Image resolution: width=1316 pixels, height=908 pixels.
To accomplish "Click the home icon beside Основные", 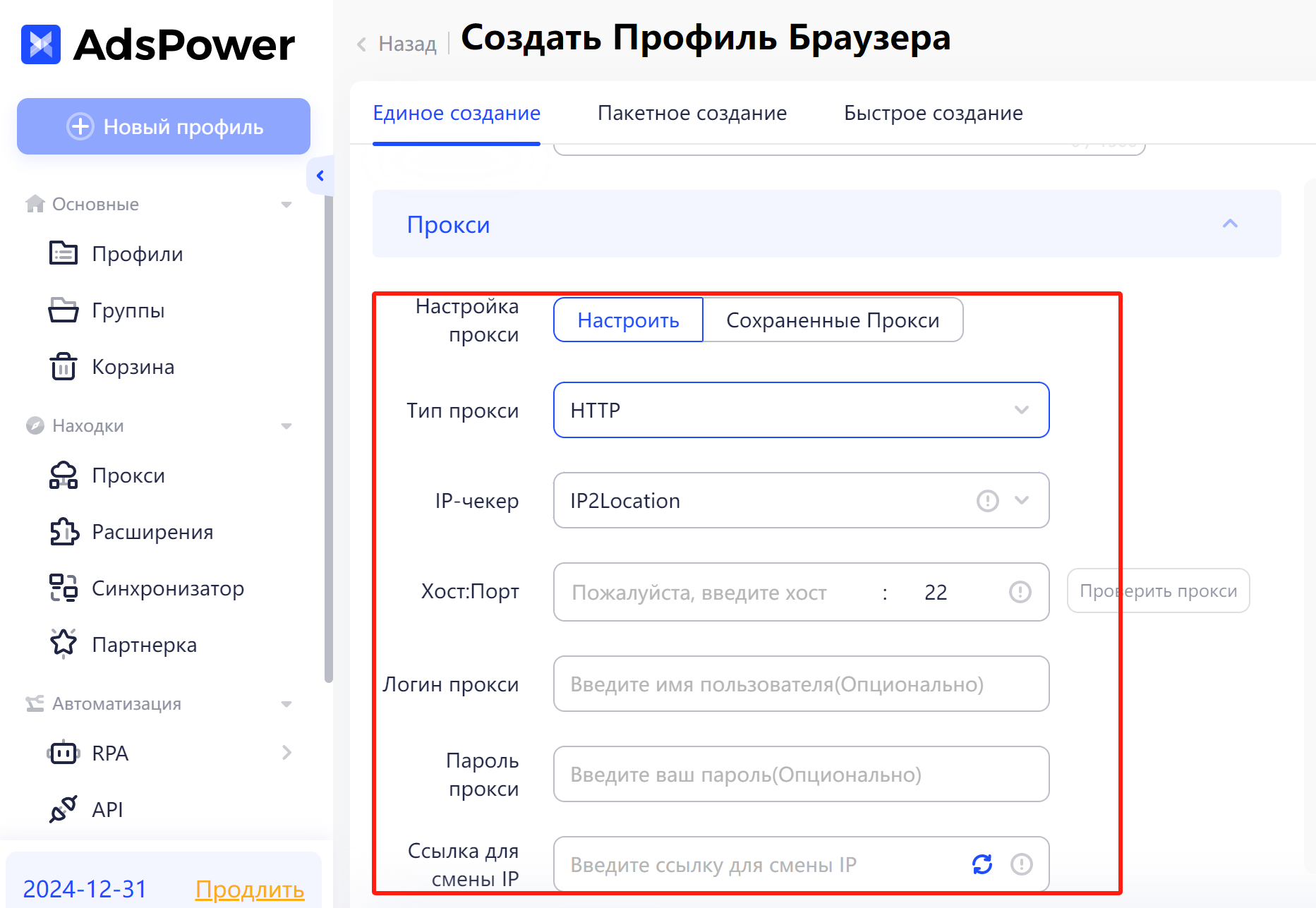I will tap(35, 204).
